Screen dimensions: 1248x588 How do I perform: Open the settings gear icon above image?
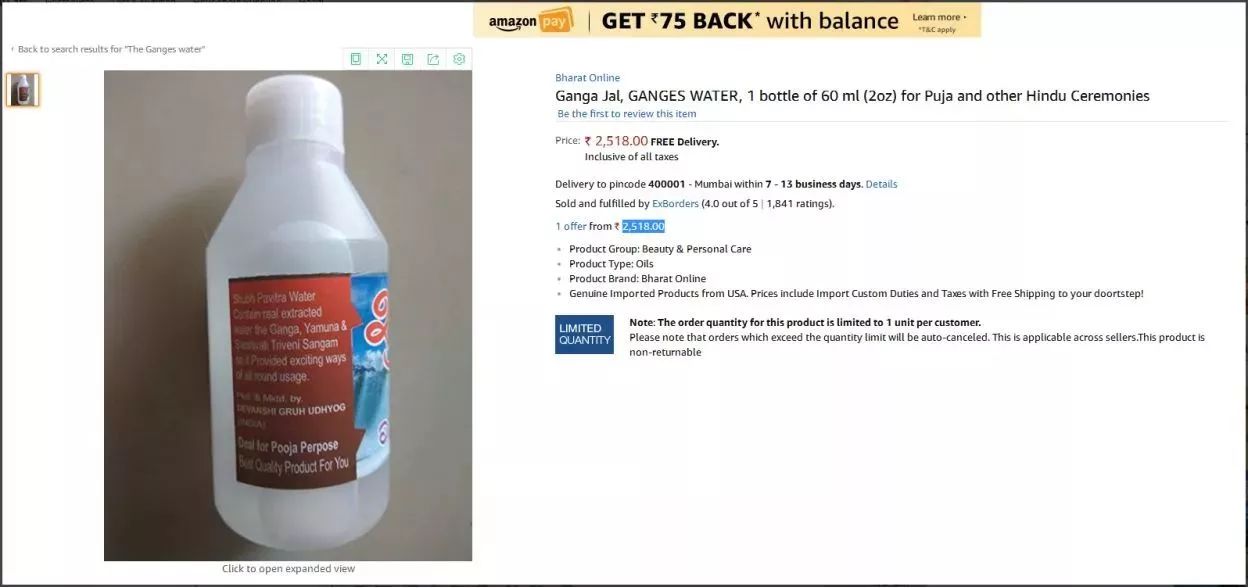[x=459, y=59]
